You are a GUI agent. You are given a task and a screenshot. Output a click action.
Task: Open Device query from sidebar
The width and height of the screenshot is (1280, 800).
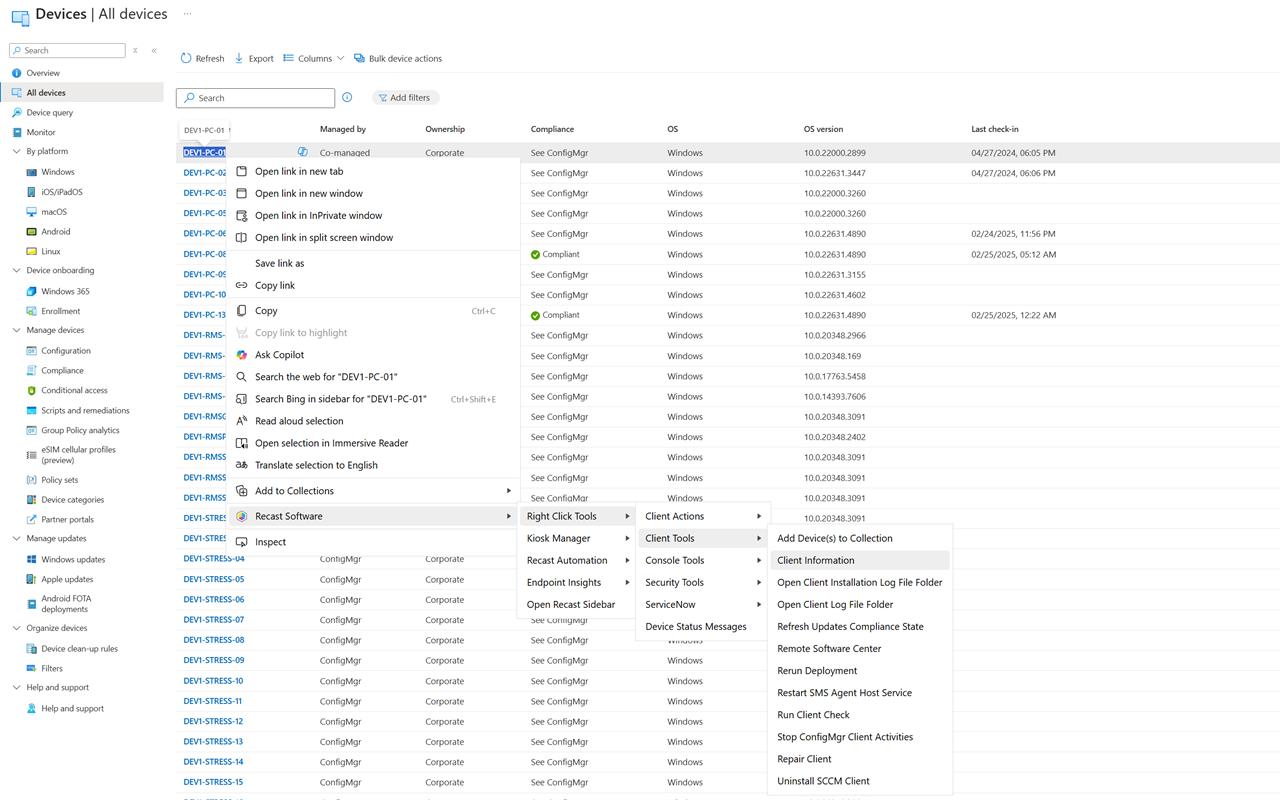(x=49, y=112)
